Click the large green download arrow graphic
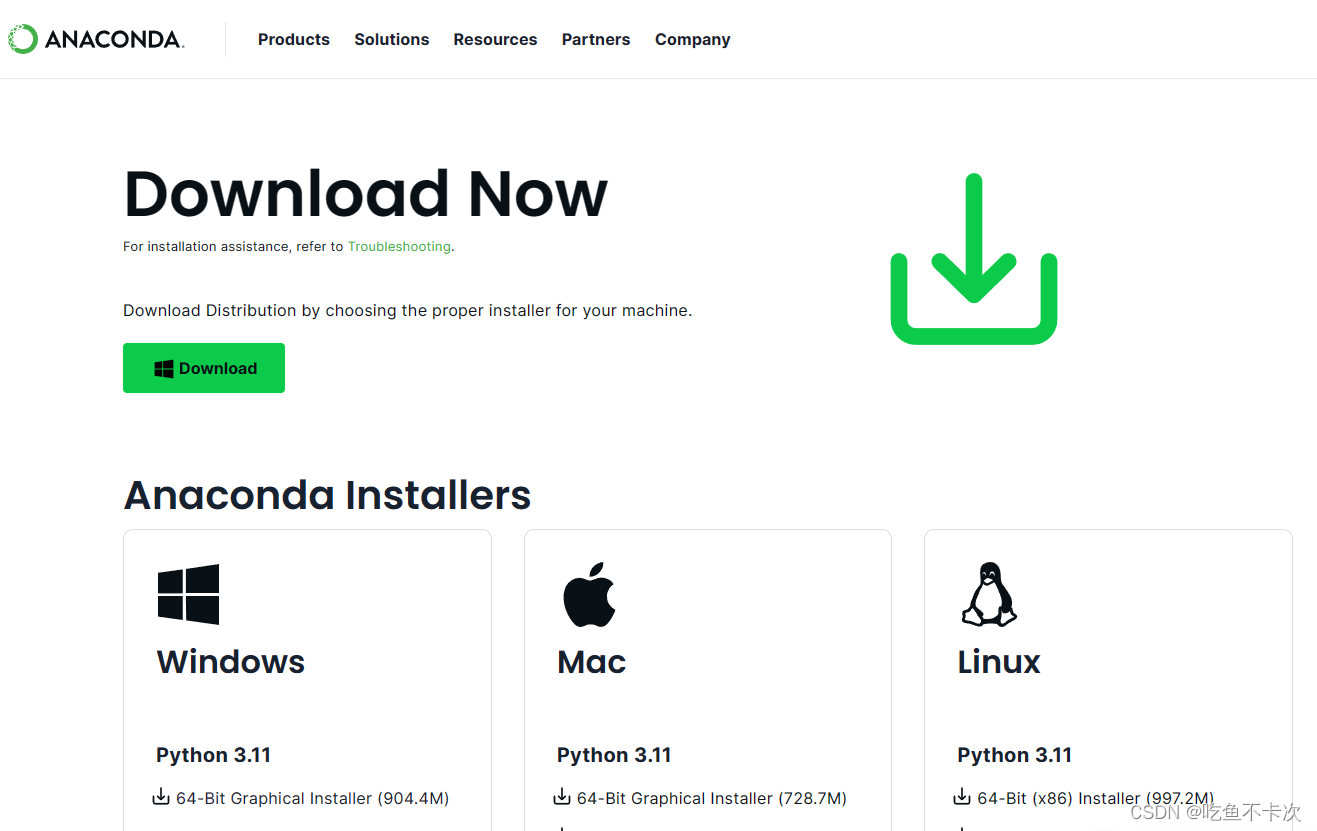 pos(974,259)
